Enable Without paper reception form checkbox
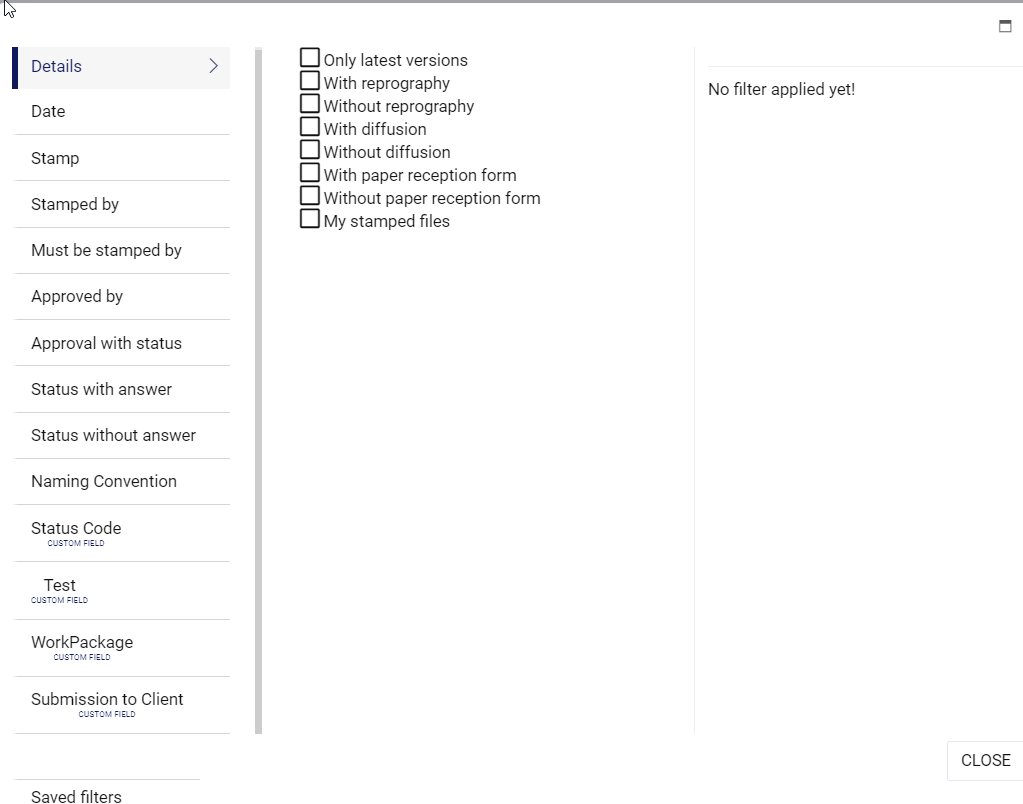Image resolution: width=1023 pixels, height=804 pixels. [310, 196]
